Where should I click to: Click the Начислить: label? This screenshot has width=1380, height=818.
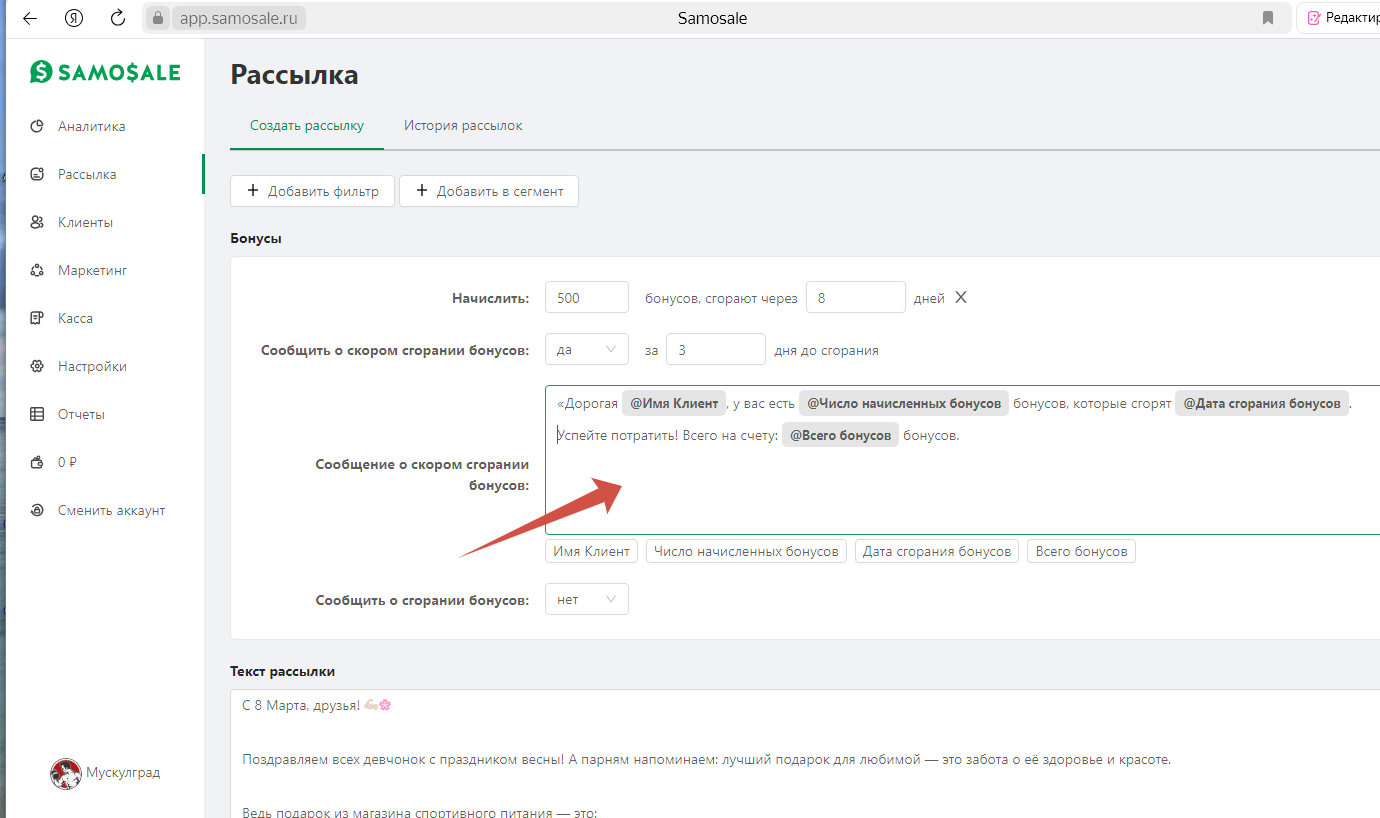pos(490,298)
